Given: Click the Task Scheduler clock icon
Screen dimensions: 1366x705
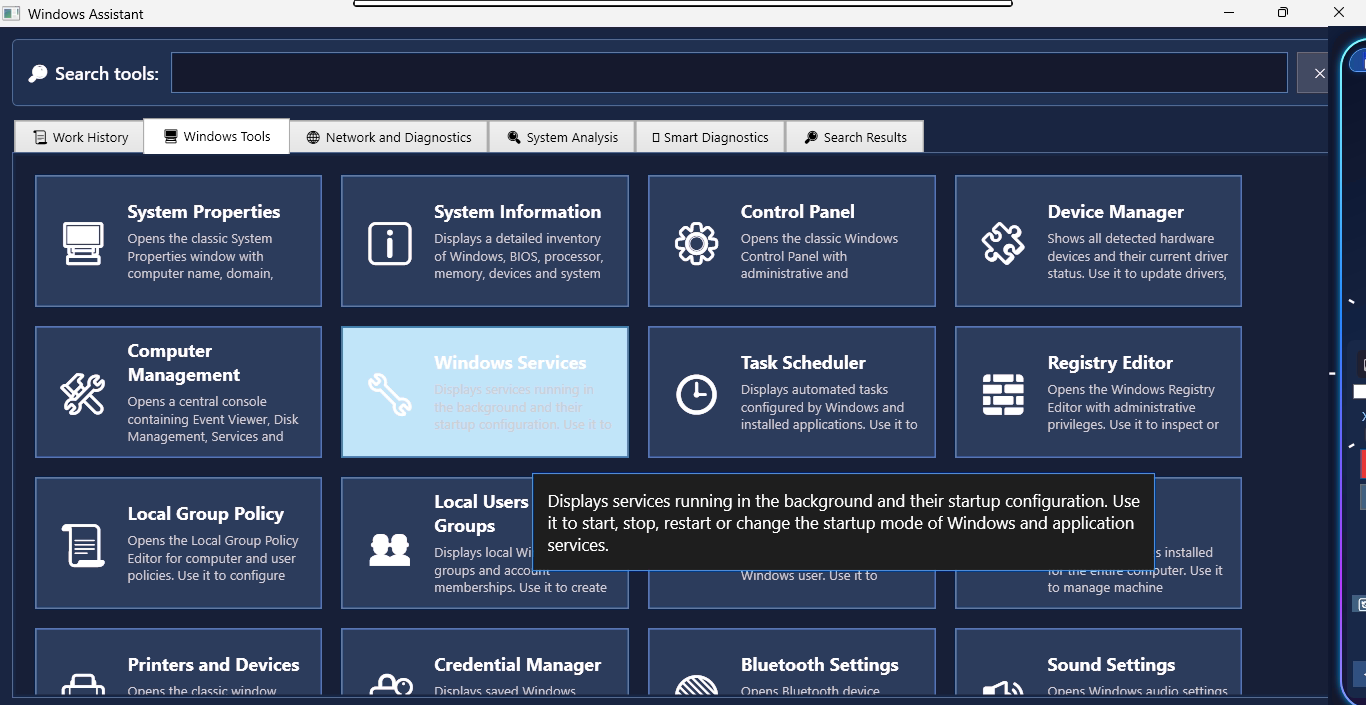Looking at the screenshot, I should (696, 394).
